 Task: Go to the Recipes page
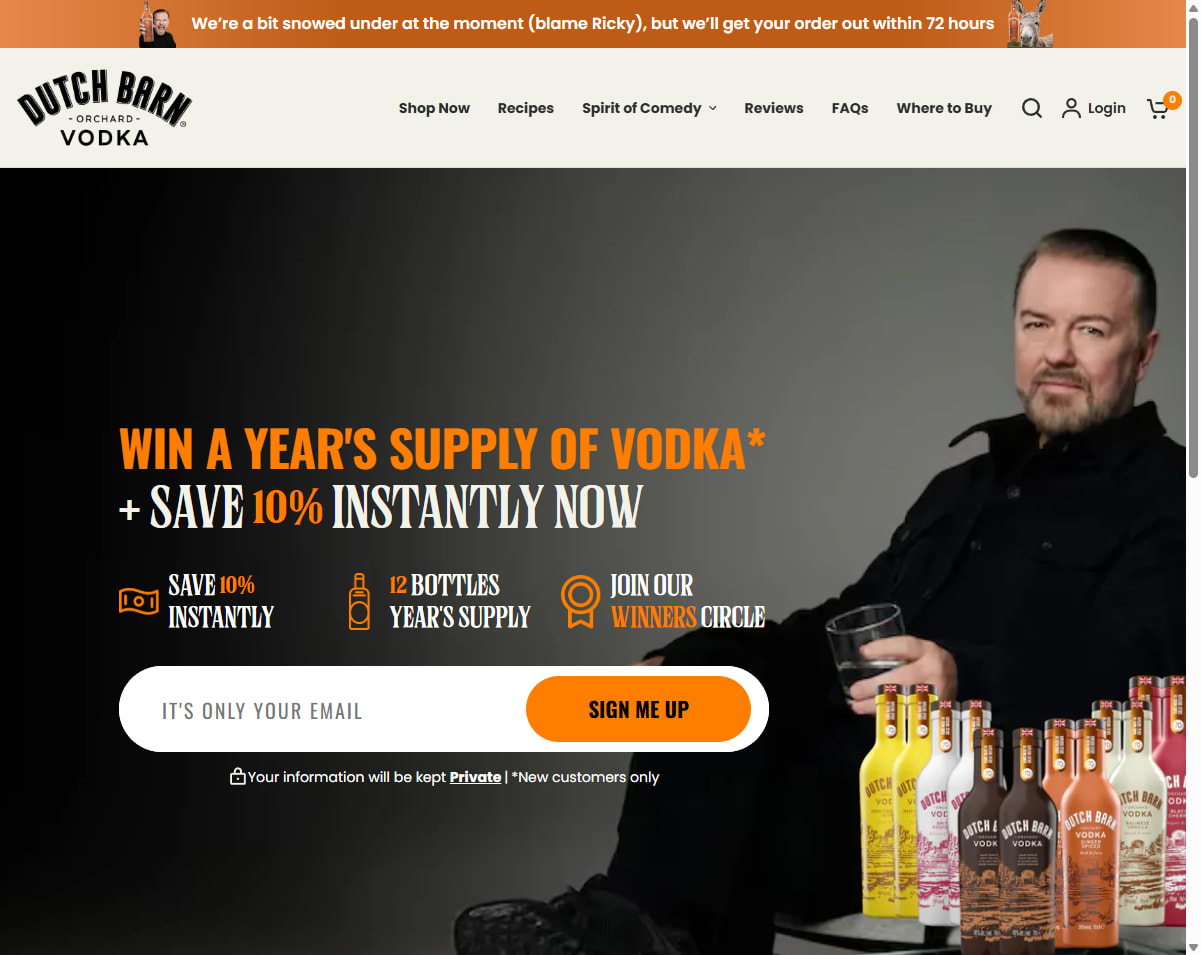(525, 108)
